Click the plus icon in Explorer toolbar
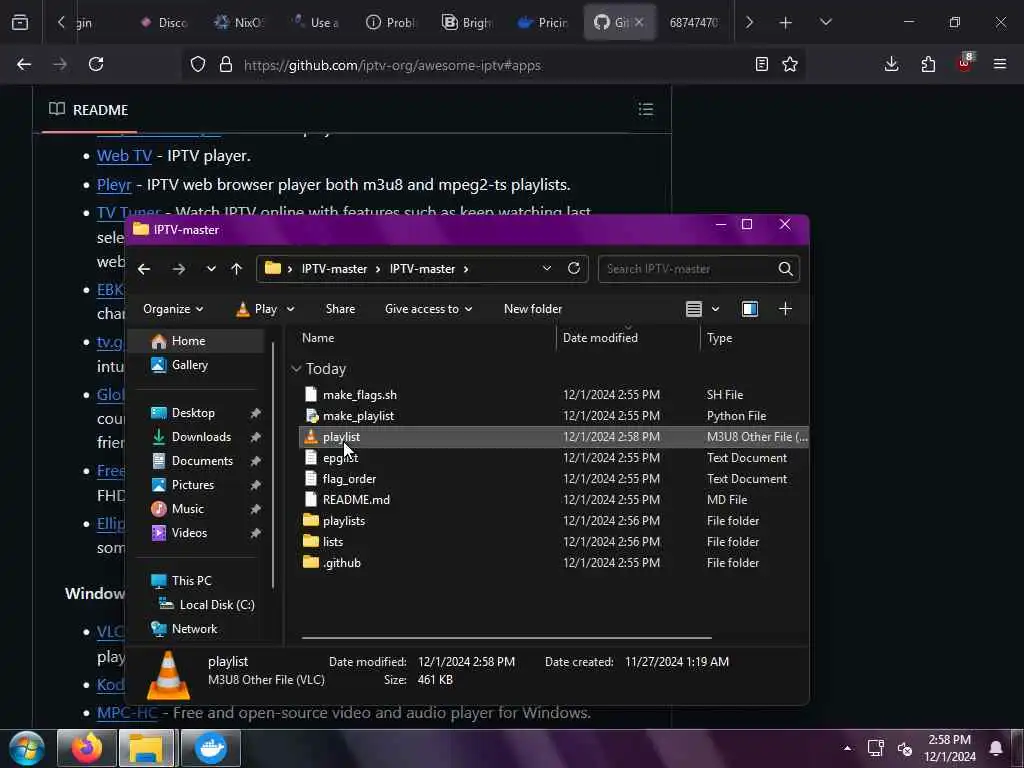Image resolution: width=1024 pixels, height=768 pixels. click(x=786, y=309)
